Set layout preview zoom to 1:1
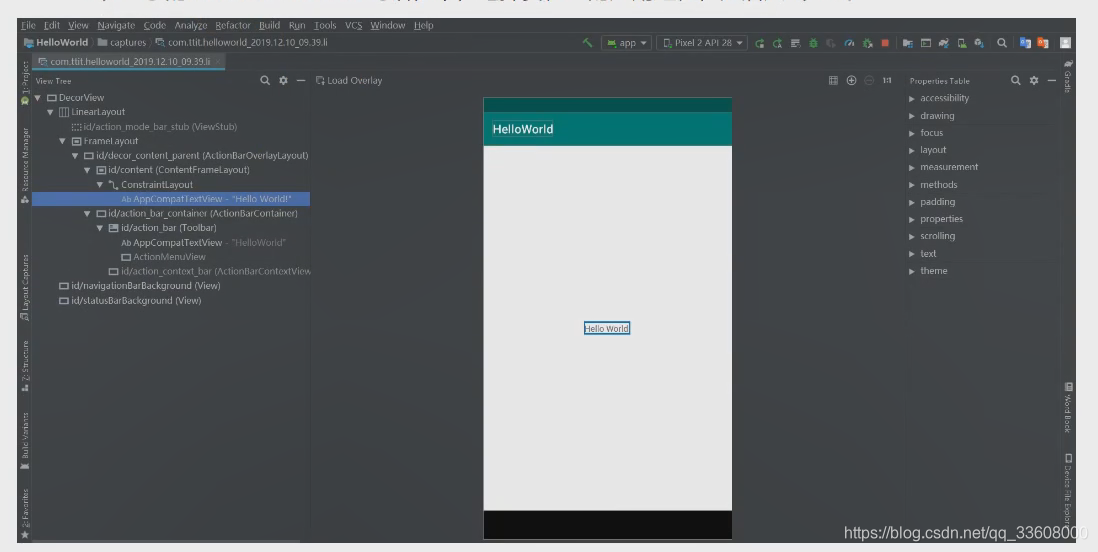This screenshot has height=552, width=1098. 887,81
